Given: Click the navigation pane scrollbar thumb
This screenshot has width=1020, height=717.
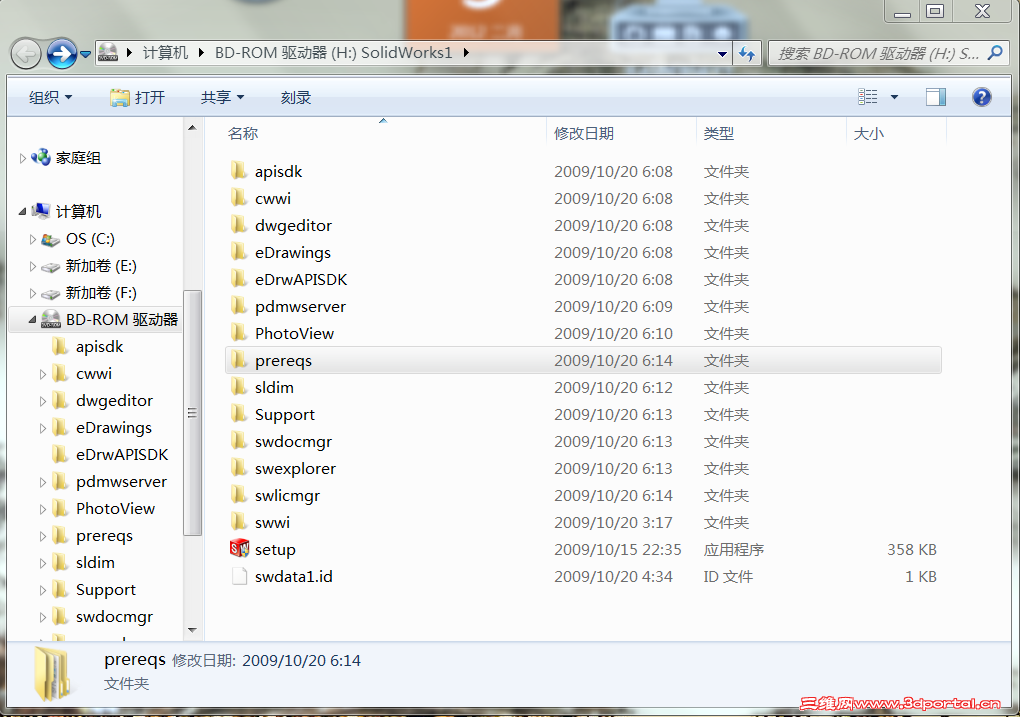Looking at the screenshot, I should (x=192, y=413).
